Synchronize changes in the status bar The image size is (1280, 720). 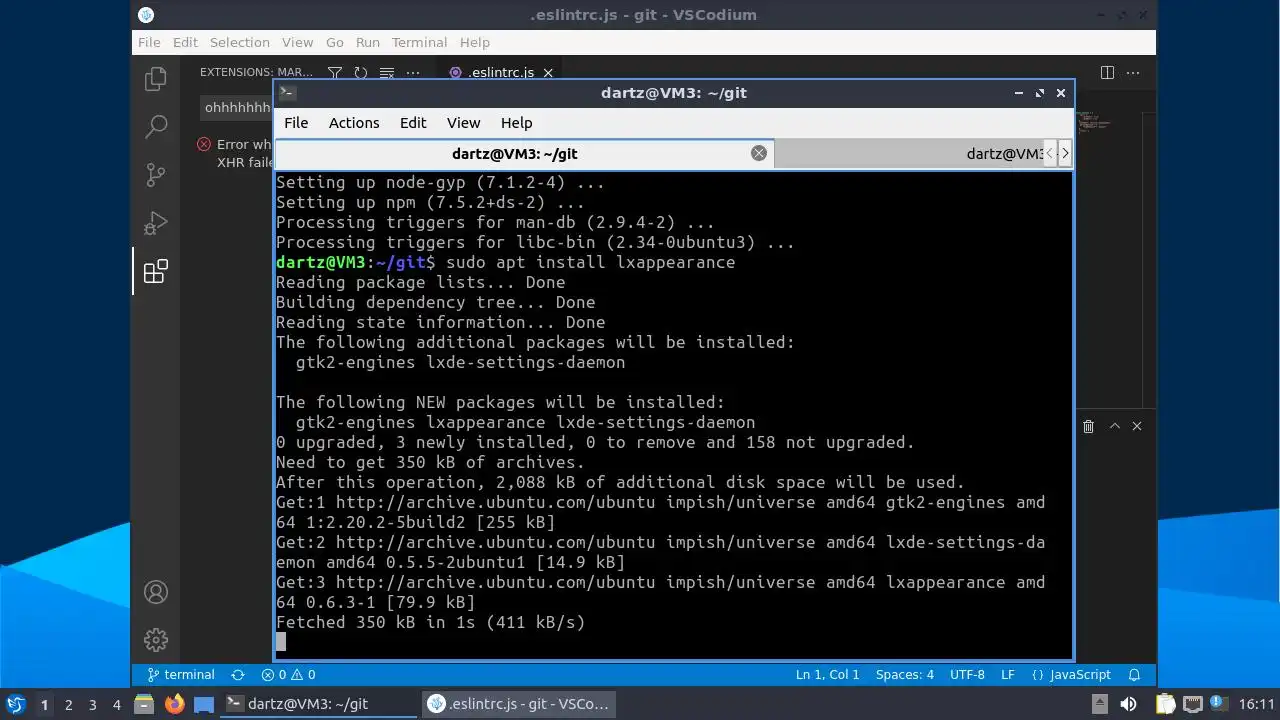238,675
